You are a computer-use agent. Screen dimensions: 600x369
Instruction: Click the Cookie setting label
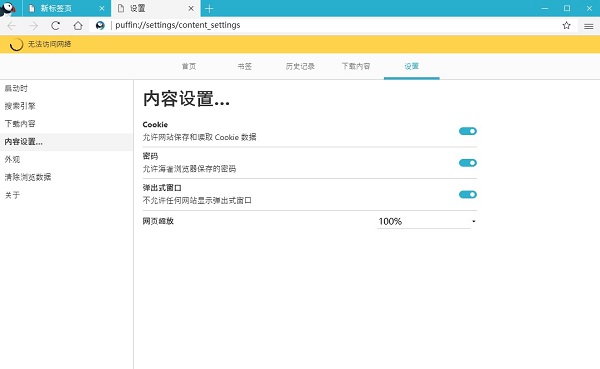(x=155, y=124)
